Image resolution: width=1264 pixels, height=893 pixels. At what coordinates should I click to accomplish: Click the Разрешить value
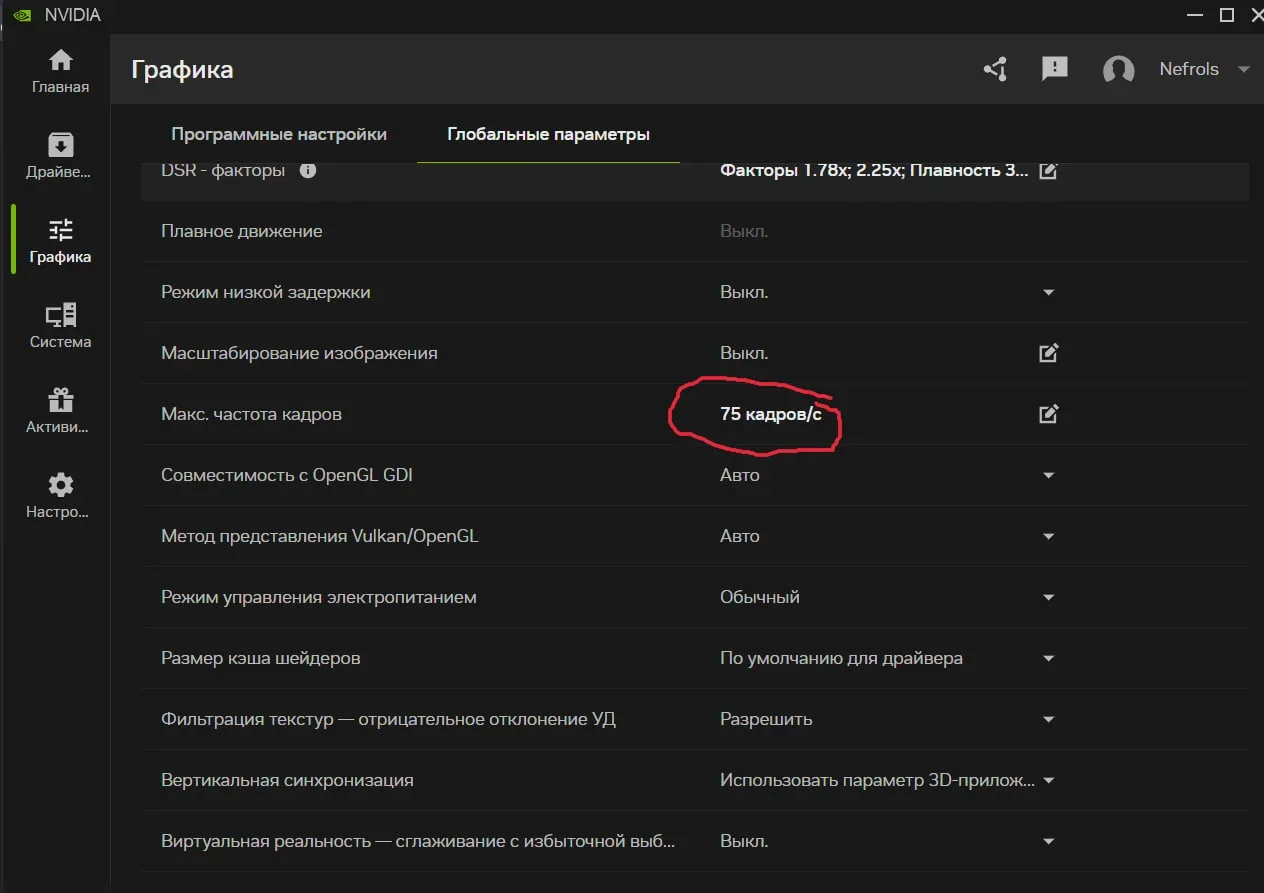point(766,719)
